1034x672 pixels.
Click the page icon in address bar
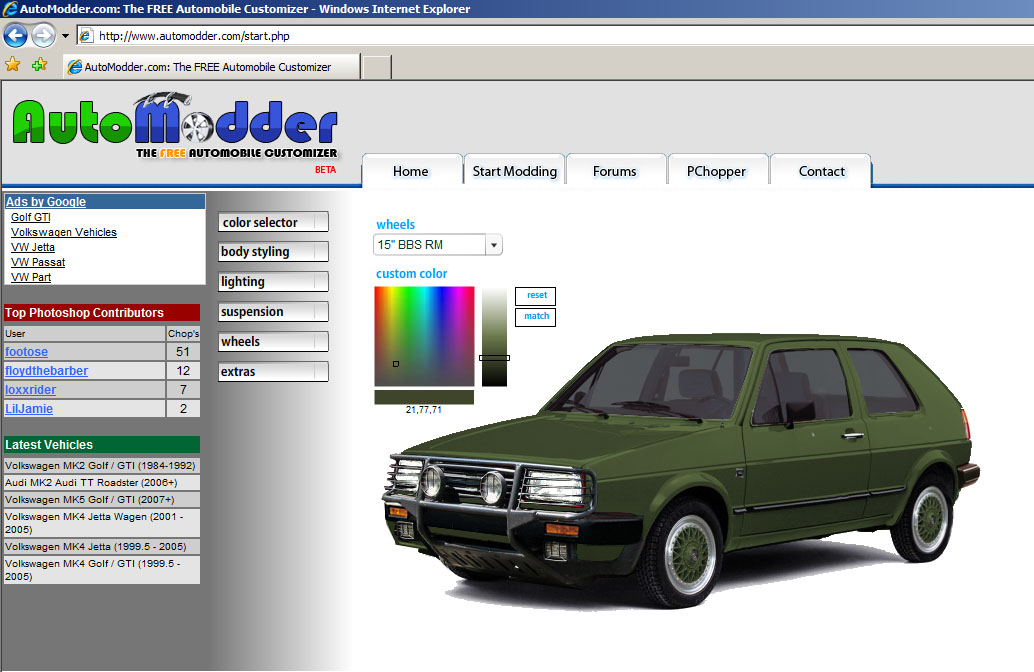point(86,36)
